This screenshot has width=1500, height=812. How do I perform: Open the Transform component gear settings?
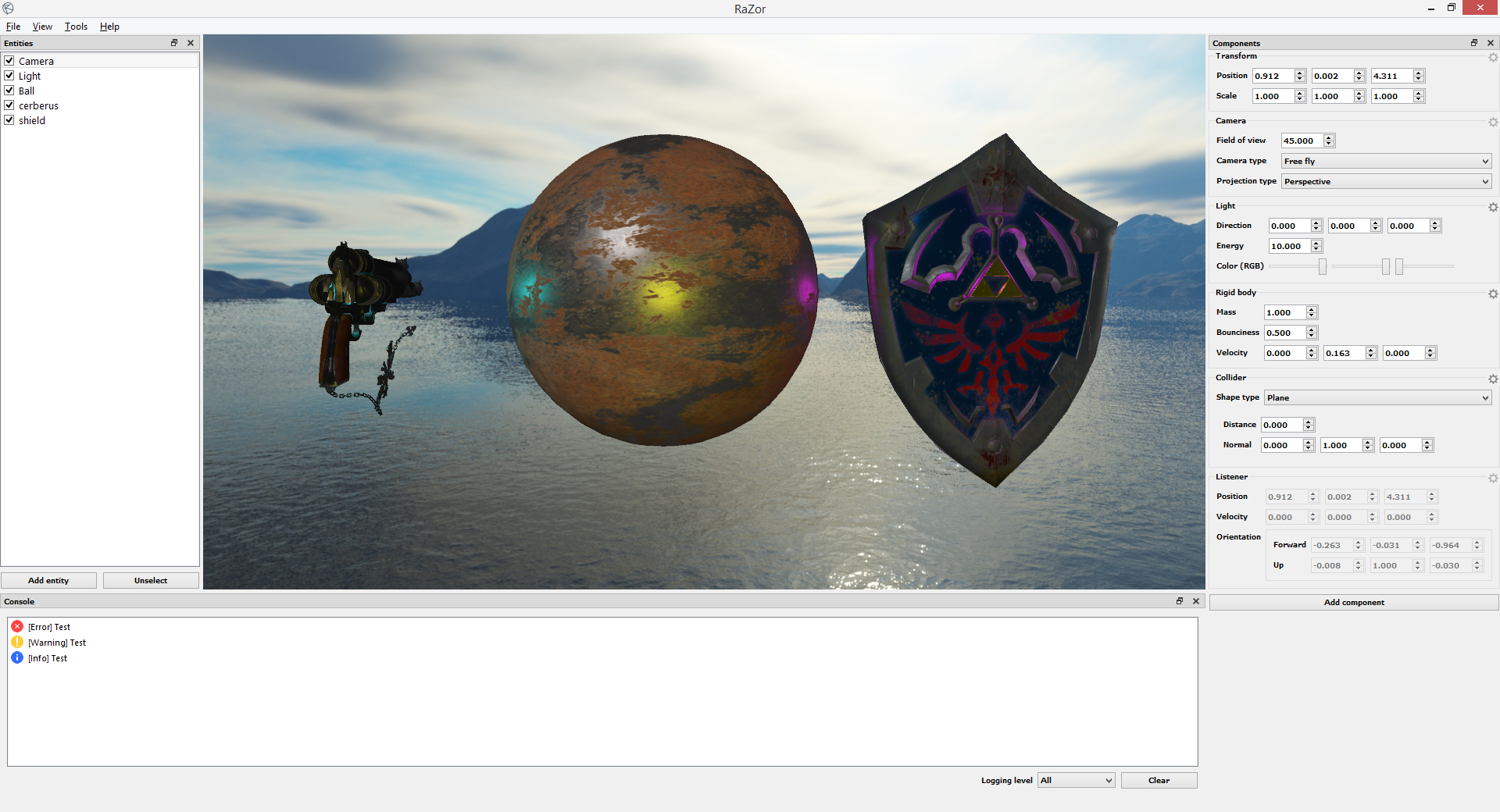[1493, 58]
